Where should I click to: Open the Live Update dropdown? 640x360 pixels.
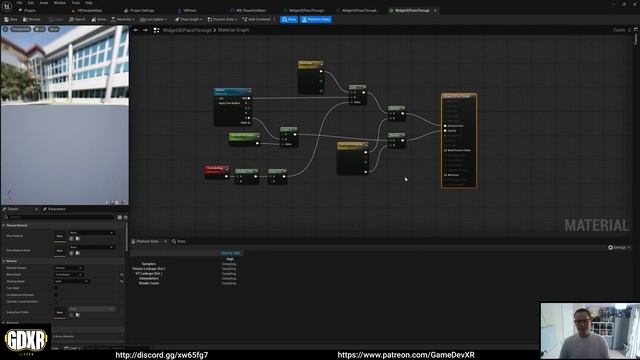(153, 19)
